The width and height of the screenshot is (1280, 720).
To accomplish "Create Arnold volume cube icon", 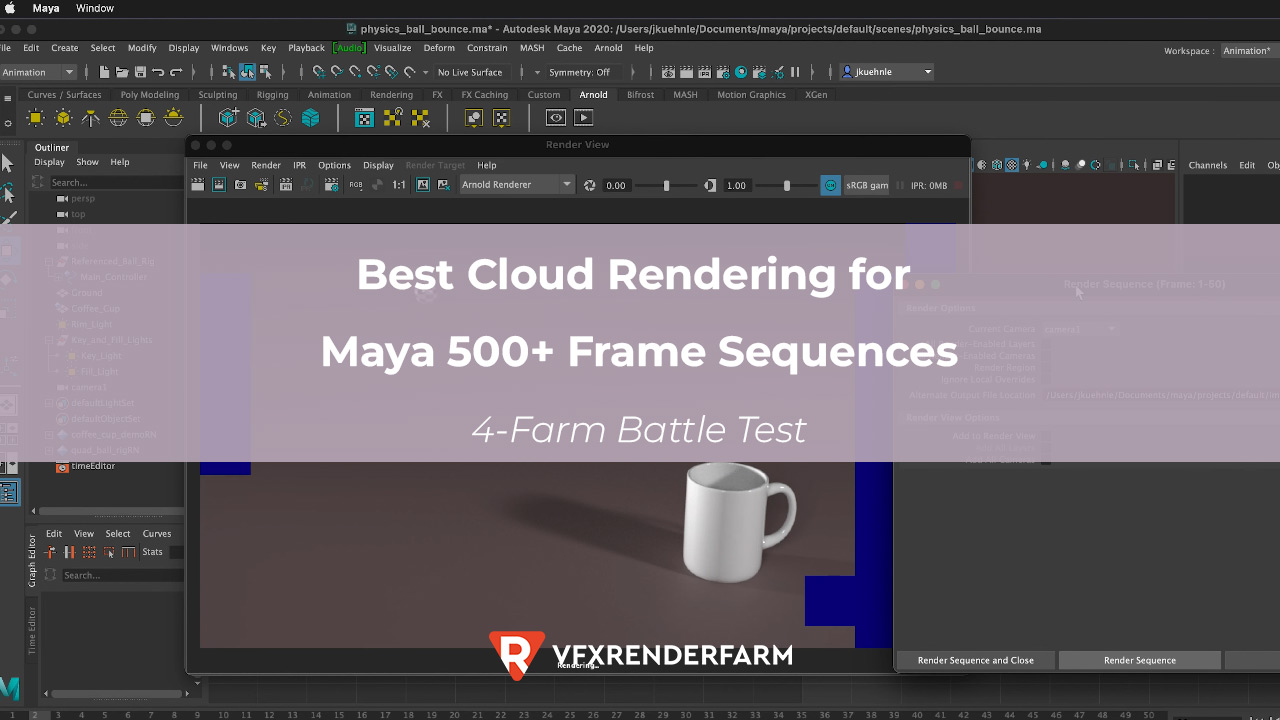I will click(310, 118).
